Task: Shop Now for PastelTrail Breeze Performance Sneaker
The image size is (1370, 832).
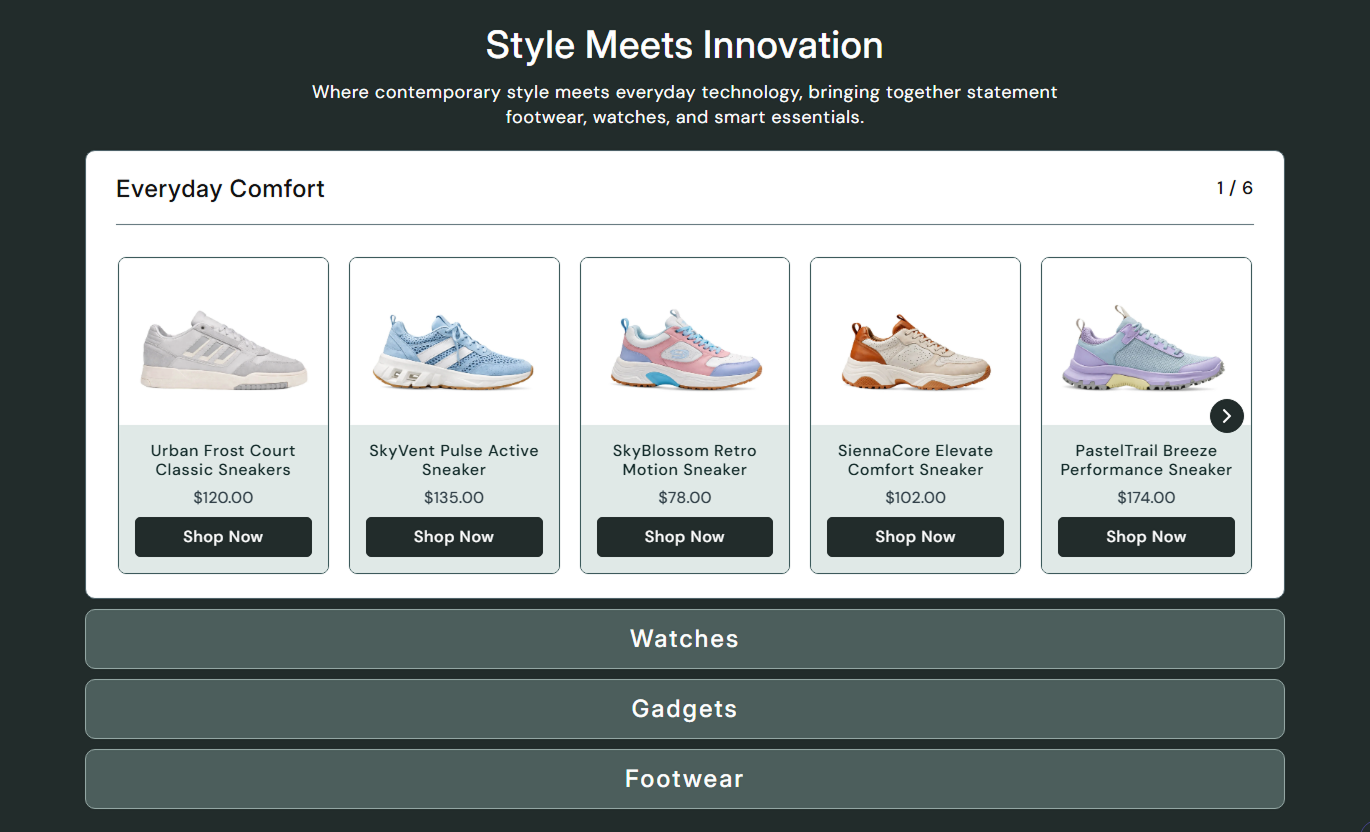Action: [1146, 537]
